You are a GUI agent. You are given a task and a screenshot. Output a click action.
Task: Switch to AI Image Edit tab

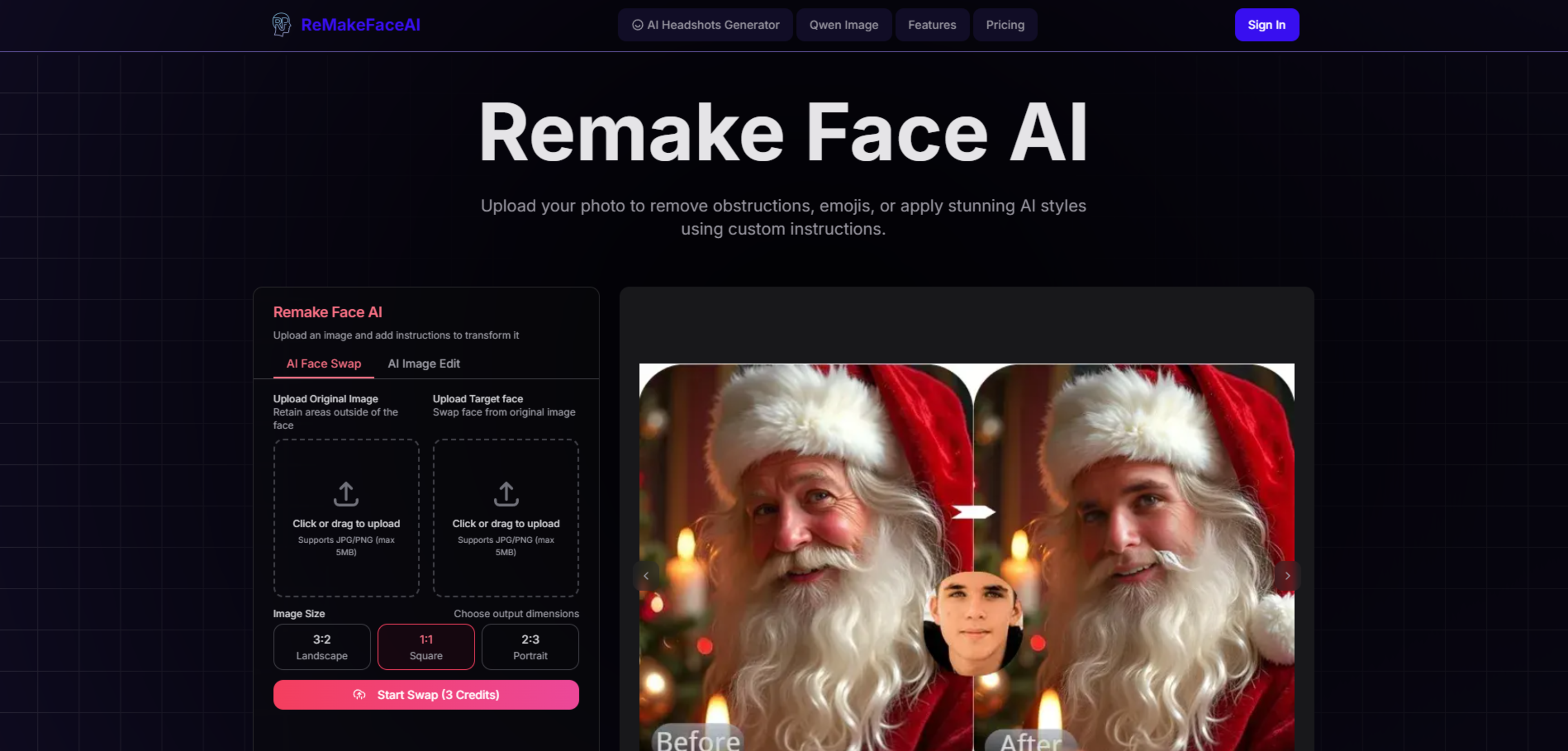(x=424, y=363)
